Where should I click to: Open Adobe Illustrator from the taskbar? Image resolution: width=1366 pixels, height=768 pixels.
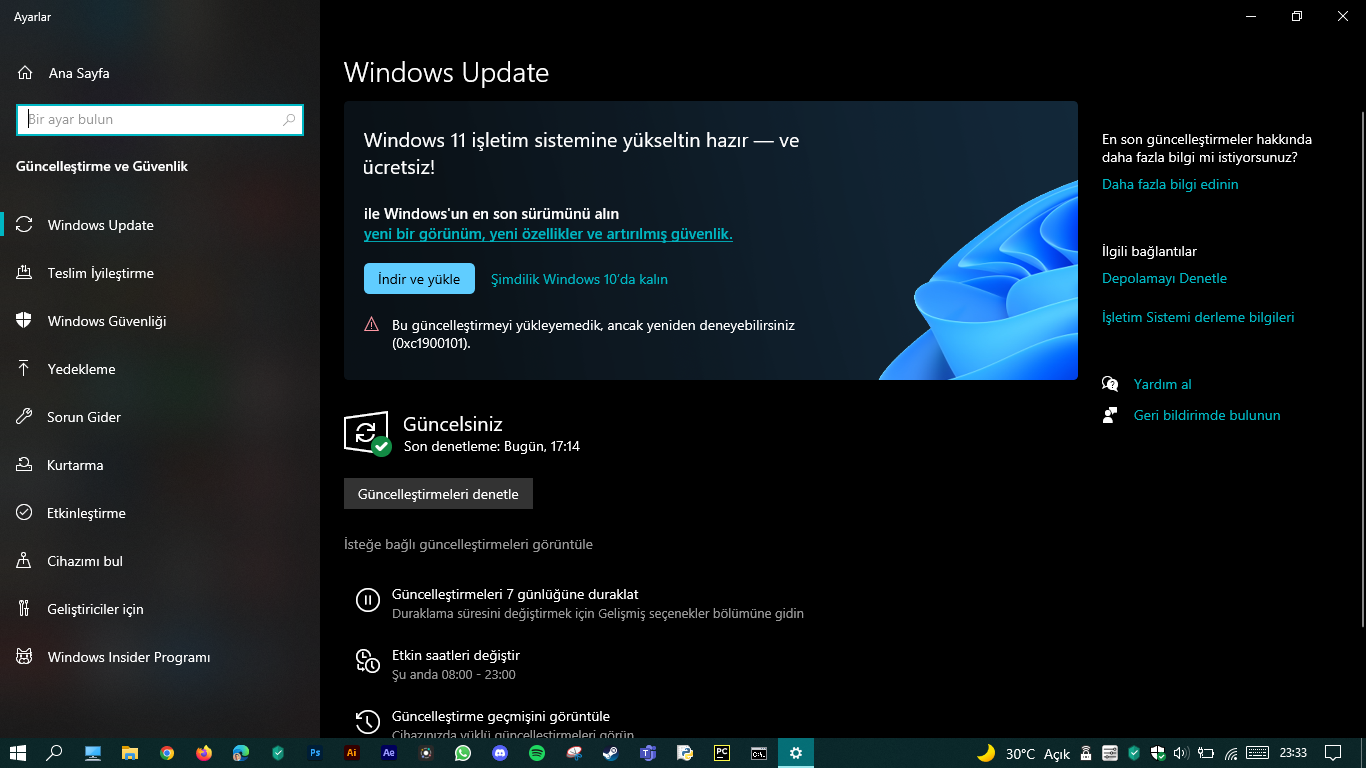pos(351,753)
